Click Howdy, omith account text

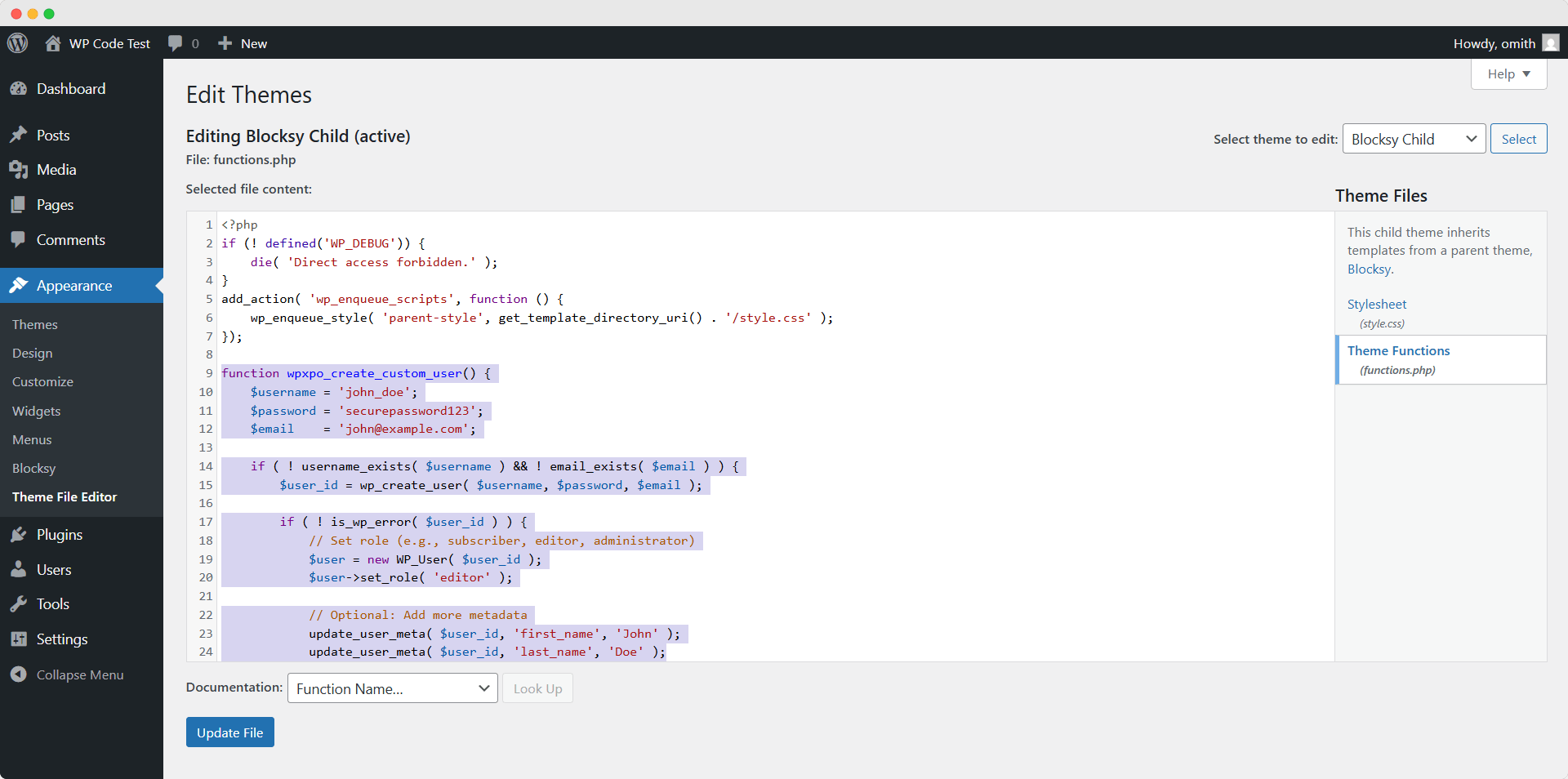click(x=1494, y=43)
